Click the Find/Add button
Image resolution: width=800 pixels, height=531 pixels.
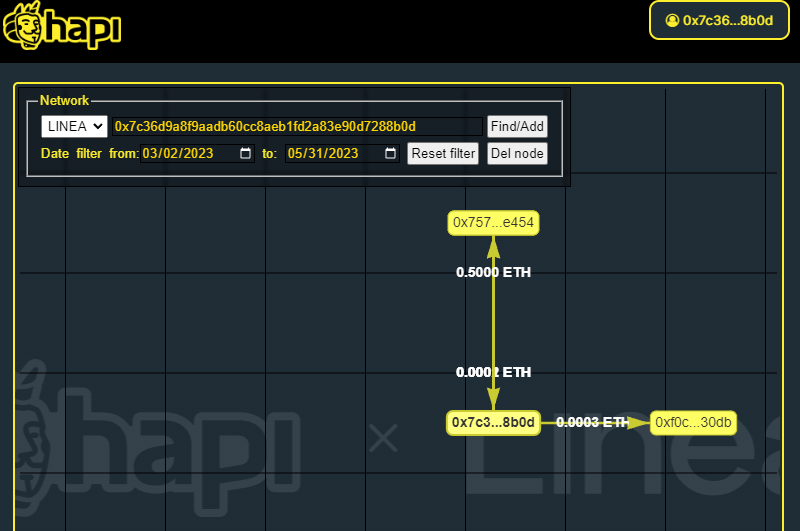point(517,127)
